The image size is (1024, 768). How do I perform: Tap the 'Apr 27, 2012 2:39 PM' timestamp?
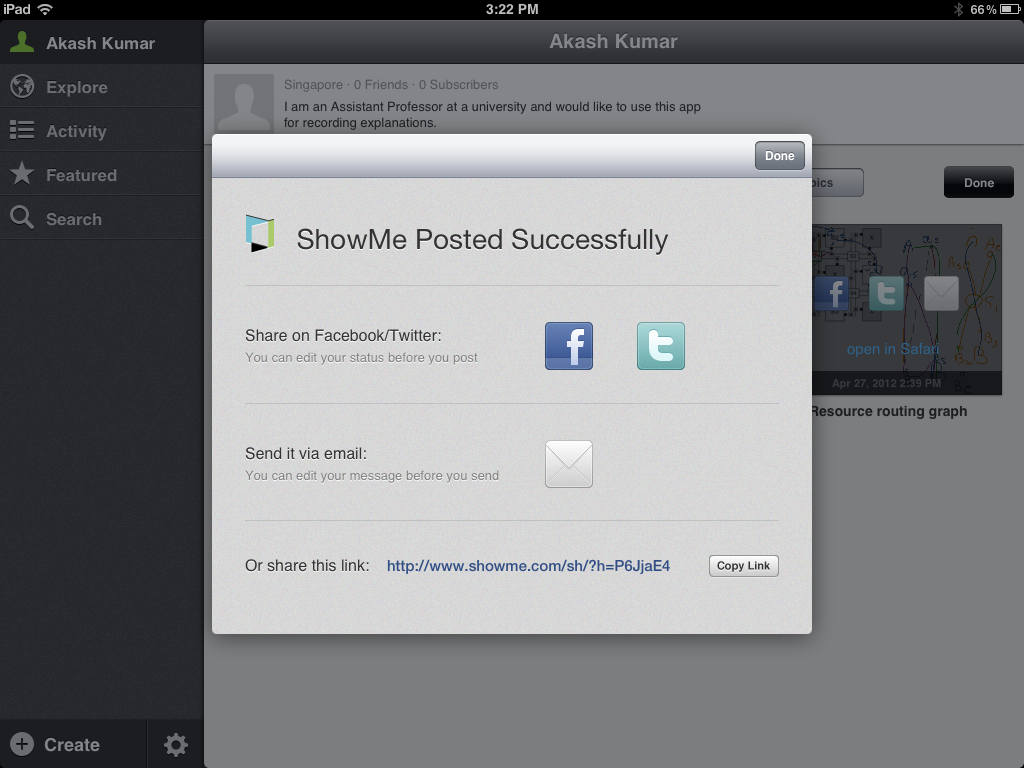pos(886,383)
